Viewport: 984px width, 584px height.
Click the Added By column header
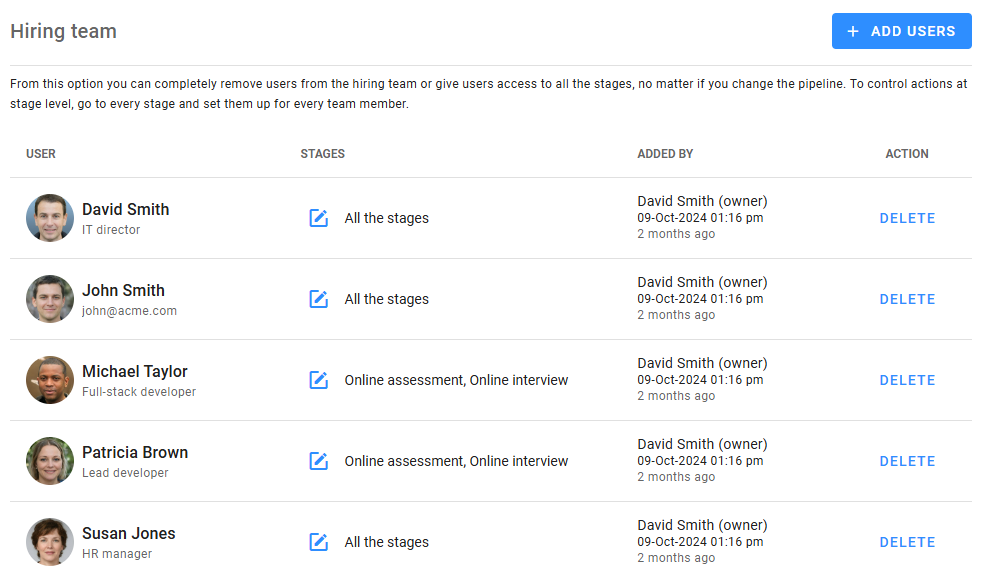[x=665, y=154]
